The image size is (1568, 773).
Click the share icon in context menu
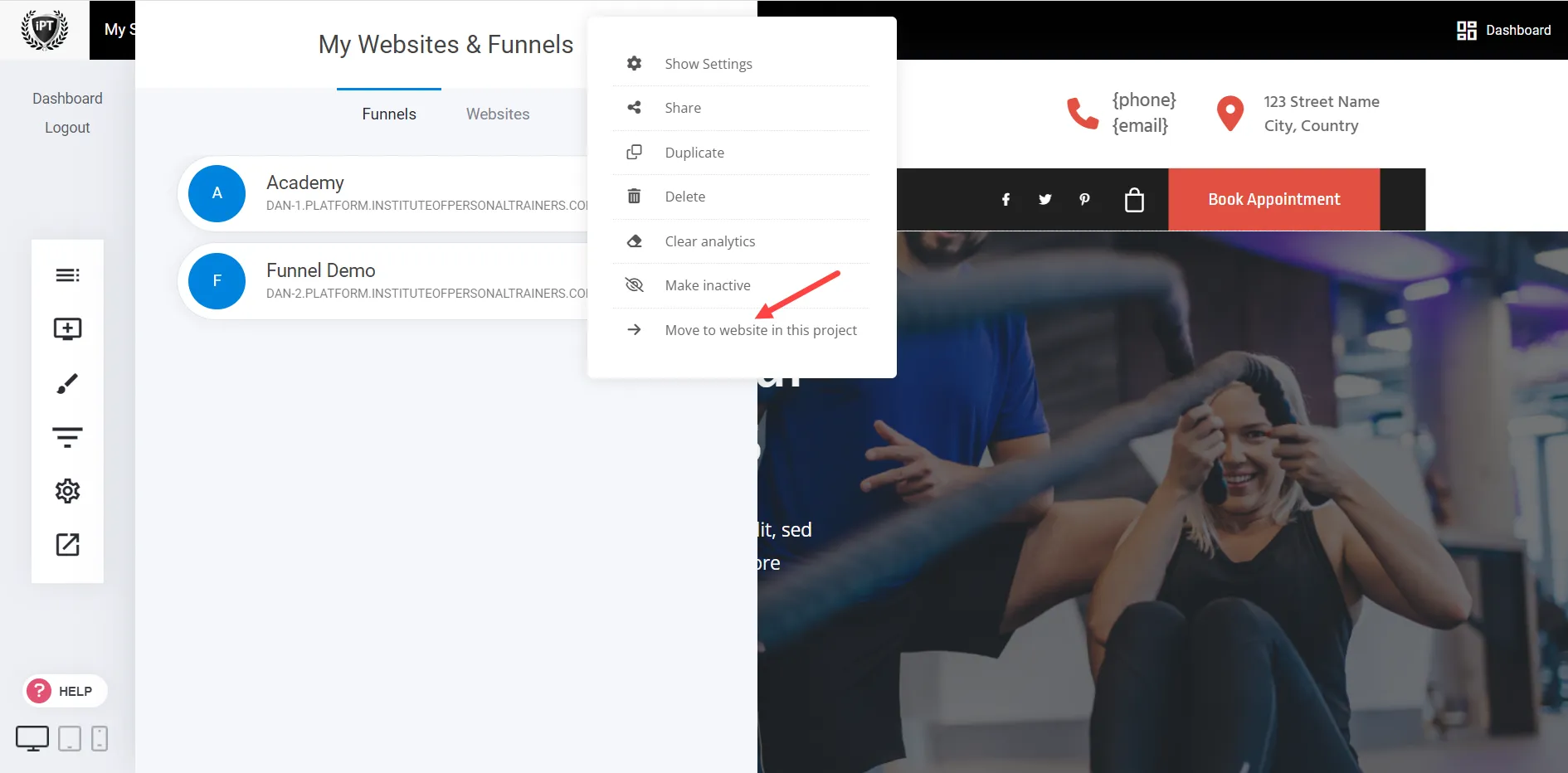(x=634, y=108)
